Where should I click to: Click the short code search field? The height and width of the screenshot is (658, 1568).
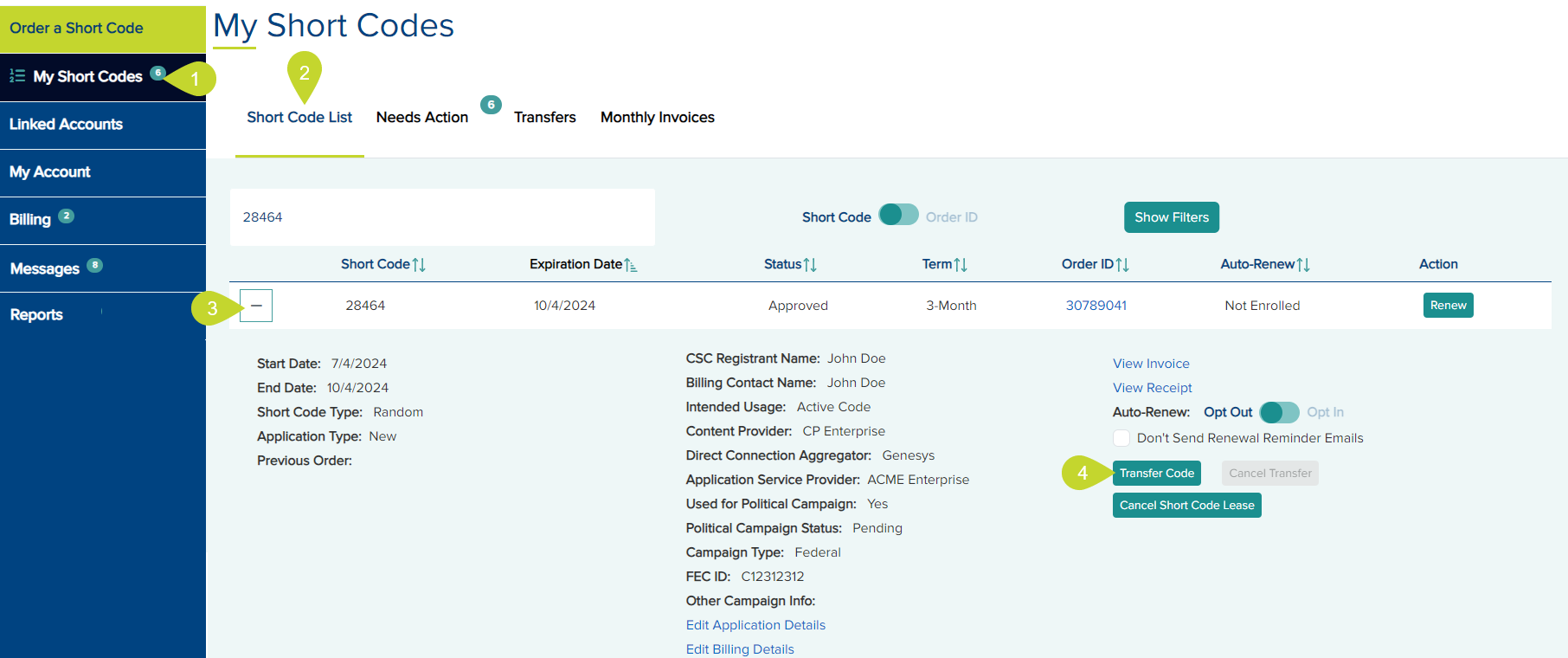pos(441,217)
